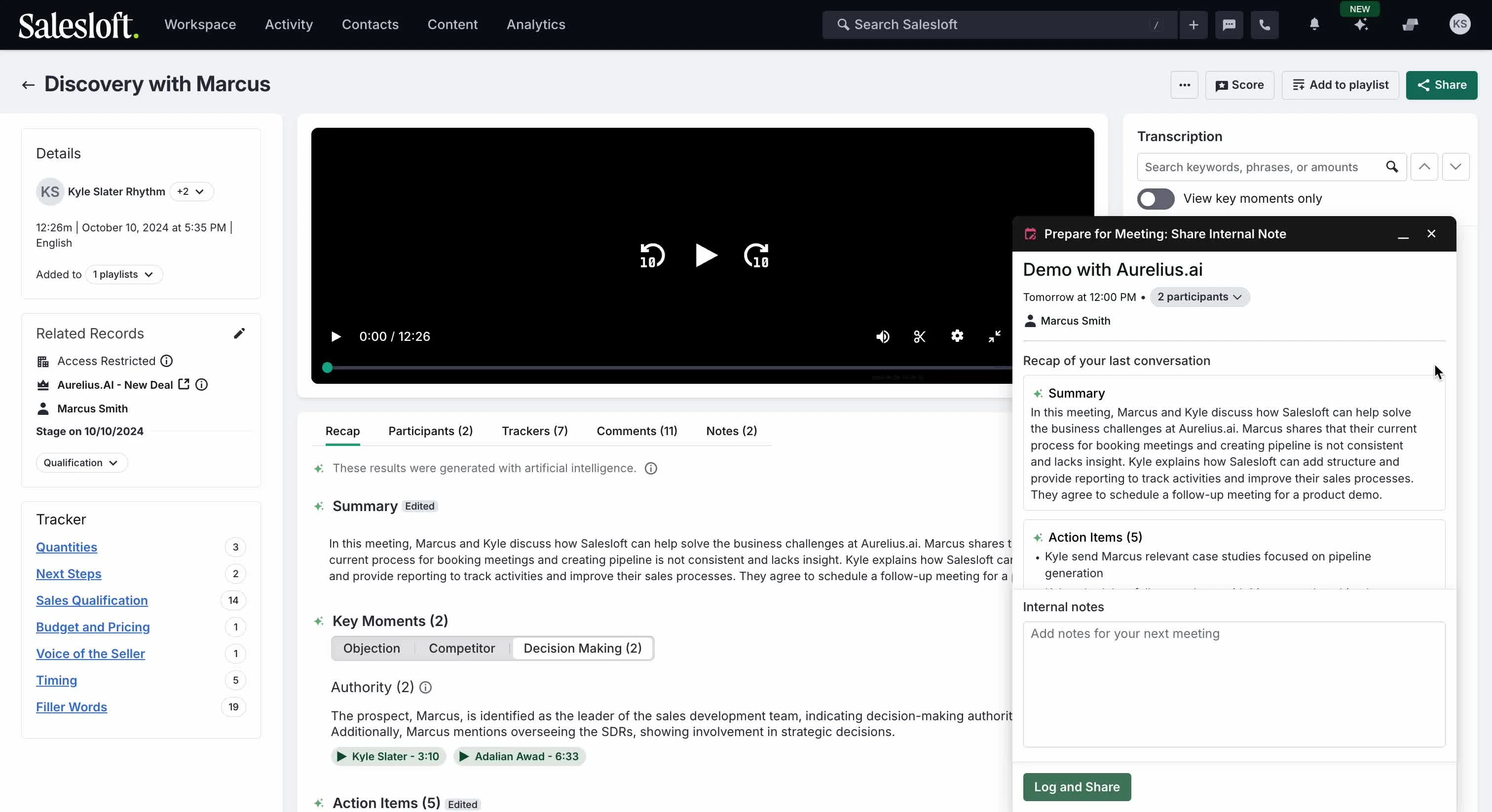Screen dimensions: 1492x812
Task: Click info icon beside AI-generated results notice
Action: (651, 468)
